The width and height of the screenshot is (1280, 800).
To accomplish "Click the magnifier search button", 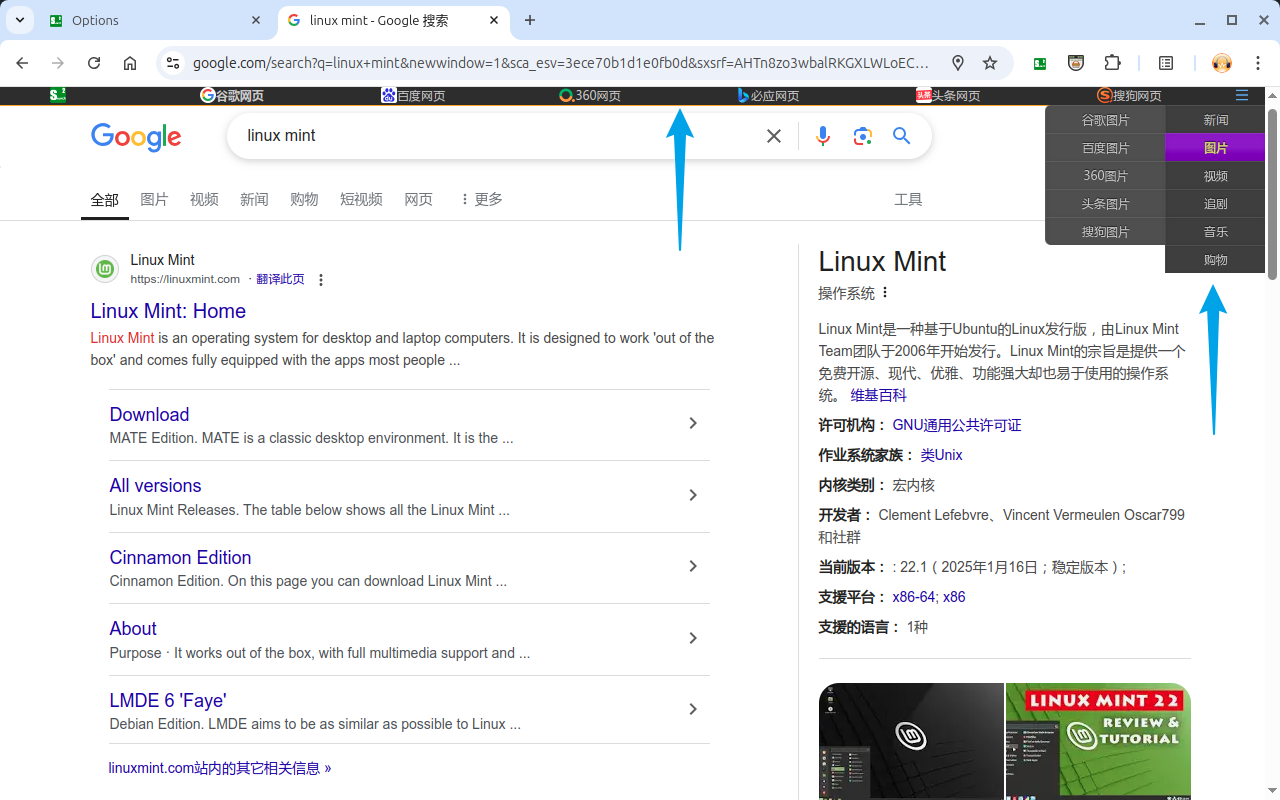I will tap(902, 136).
